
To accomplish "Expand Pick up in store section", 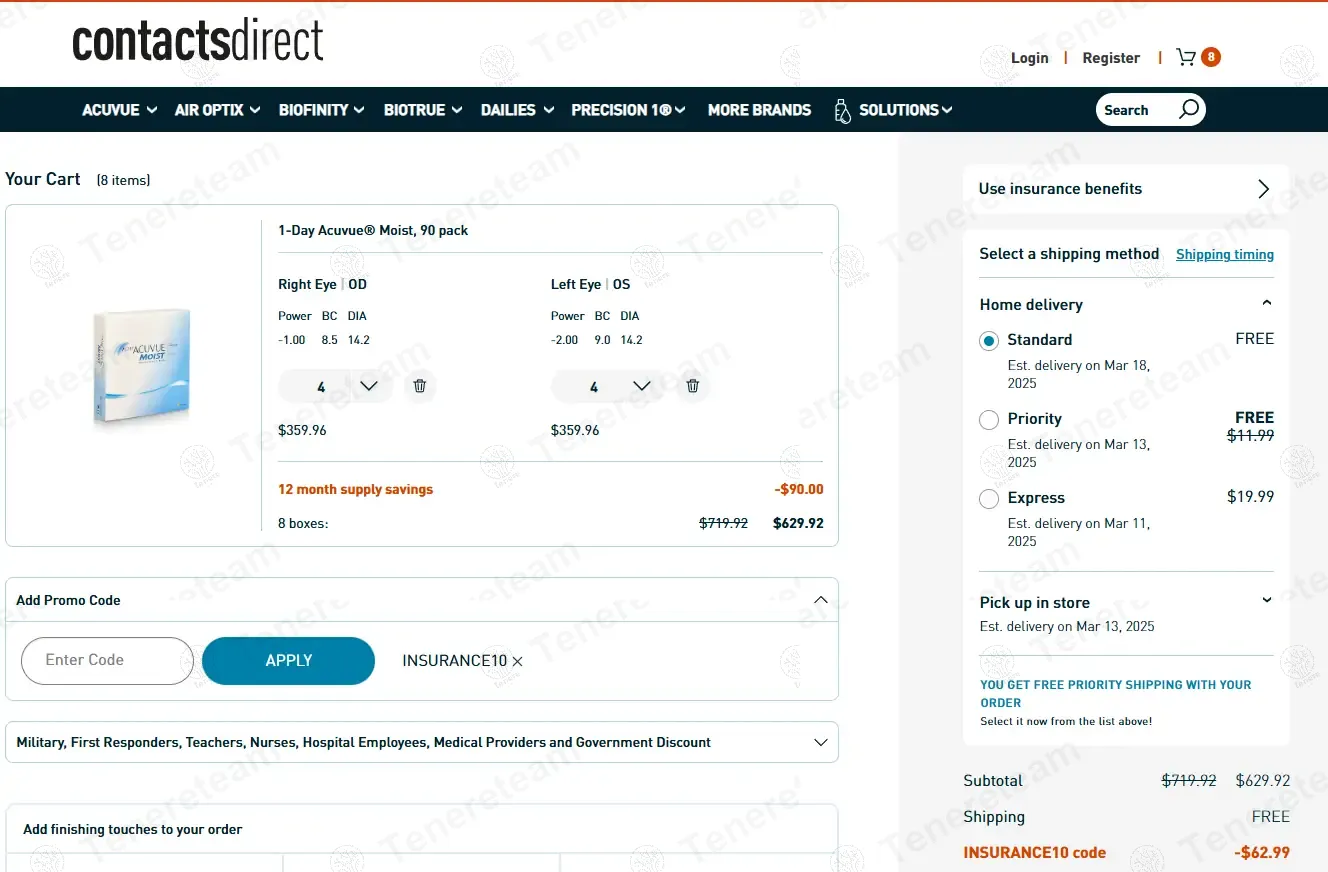I will [1266, 601].
